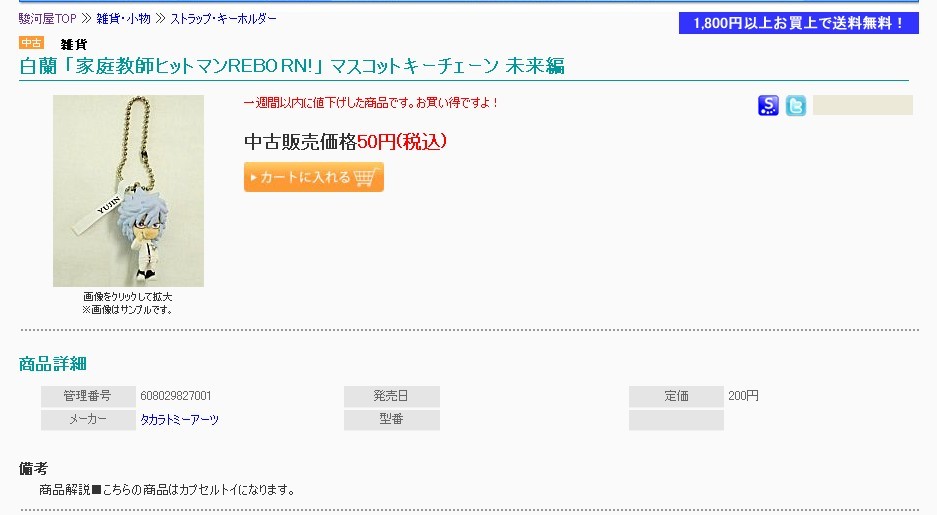
Task: Select the management number 608029827001
Action: [x=176, y=396]
